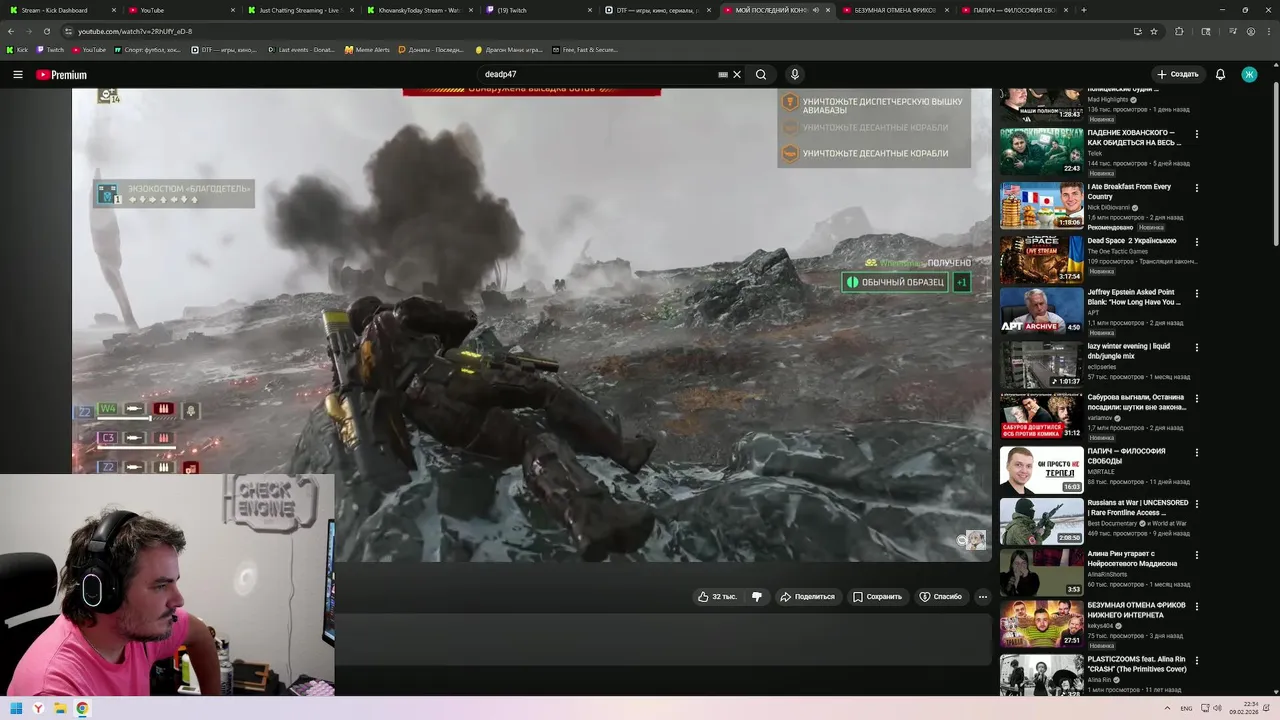Open Chrome from taskbar

[82, 708]
